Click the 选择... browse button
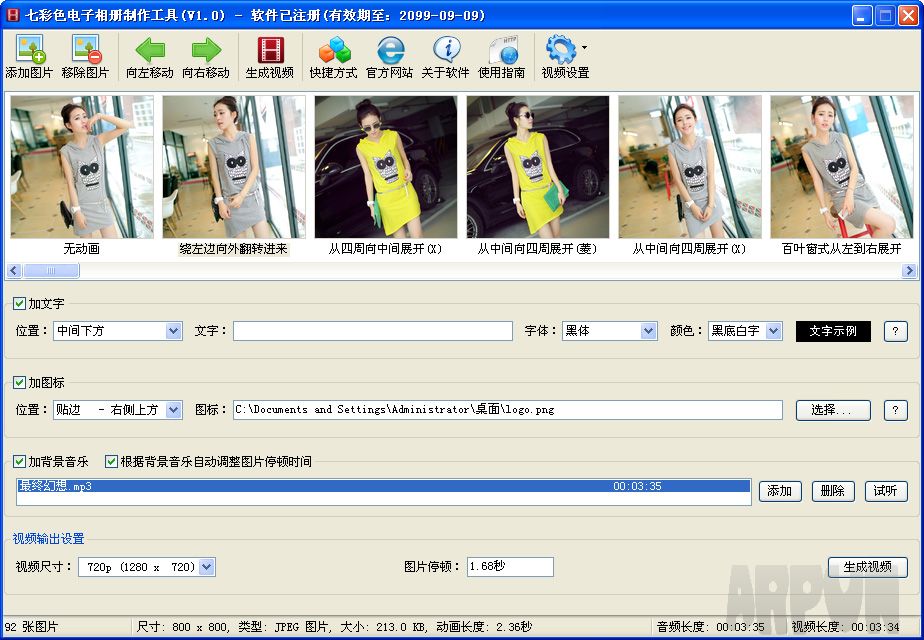Image resolution: width=924 pixels, height=640 pixels. (x=833, y=410)
